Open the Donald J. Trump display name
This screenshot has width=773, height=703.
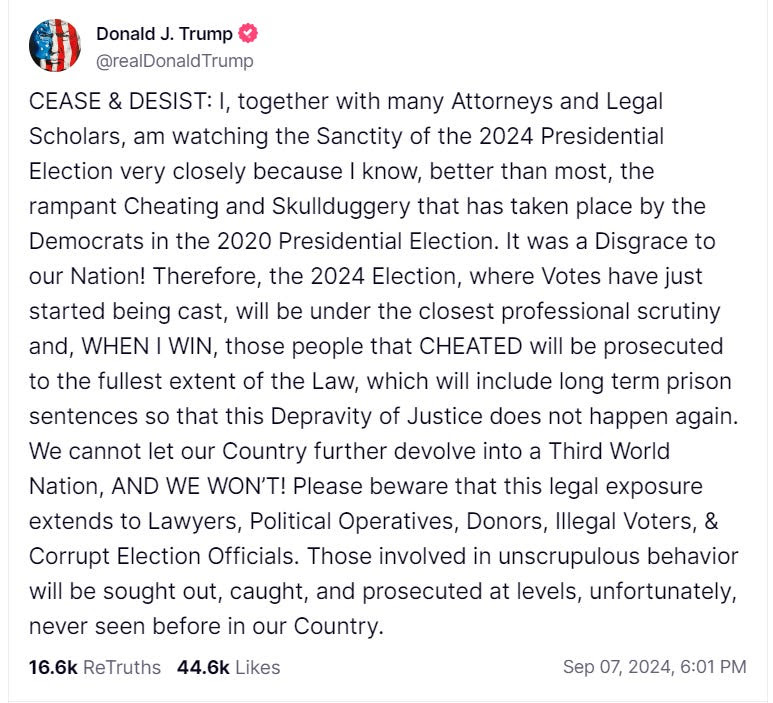coord(164,34)
